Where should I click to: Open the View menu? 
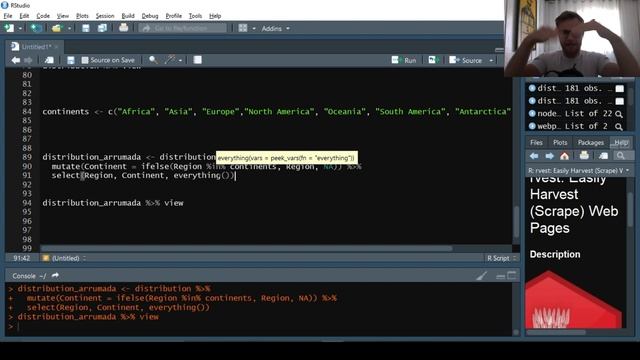coord(62,16)
